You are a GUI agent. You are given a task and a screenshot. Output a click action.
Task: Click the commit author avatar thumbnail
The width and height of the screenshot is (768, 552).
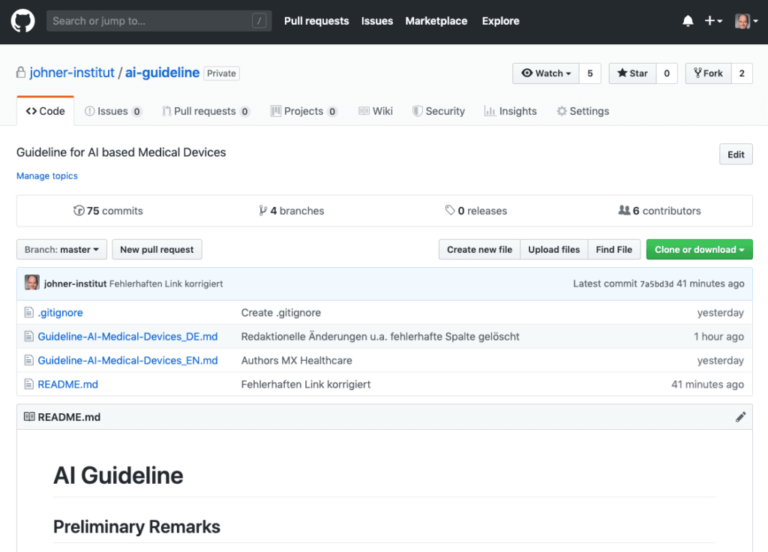pos(32,283)
